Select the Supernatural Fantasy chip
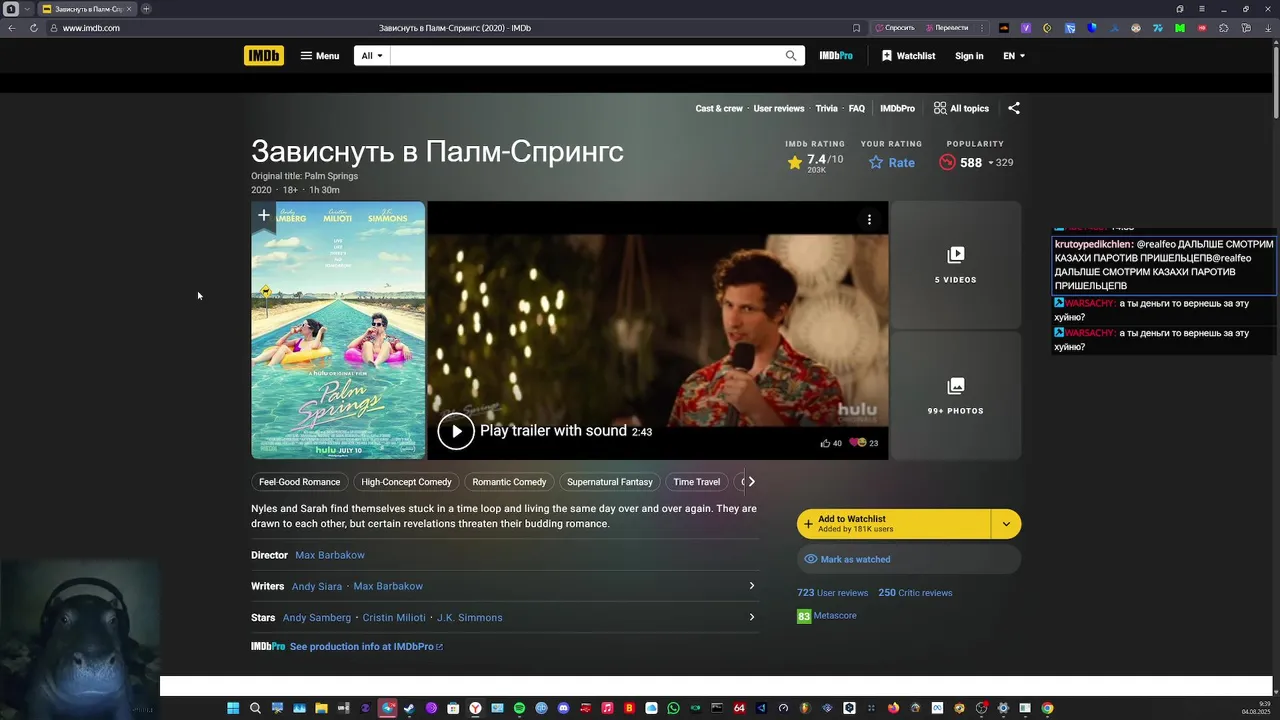1280x720 pixels. pyautogui.click(x=610, y=482)
